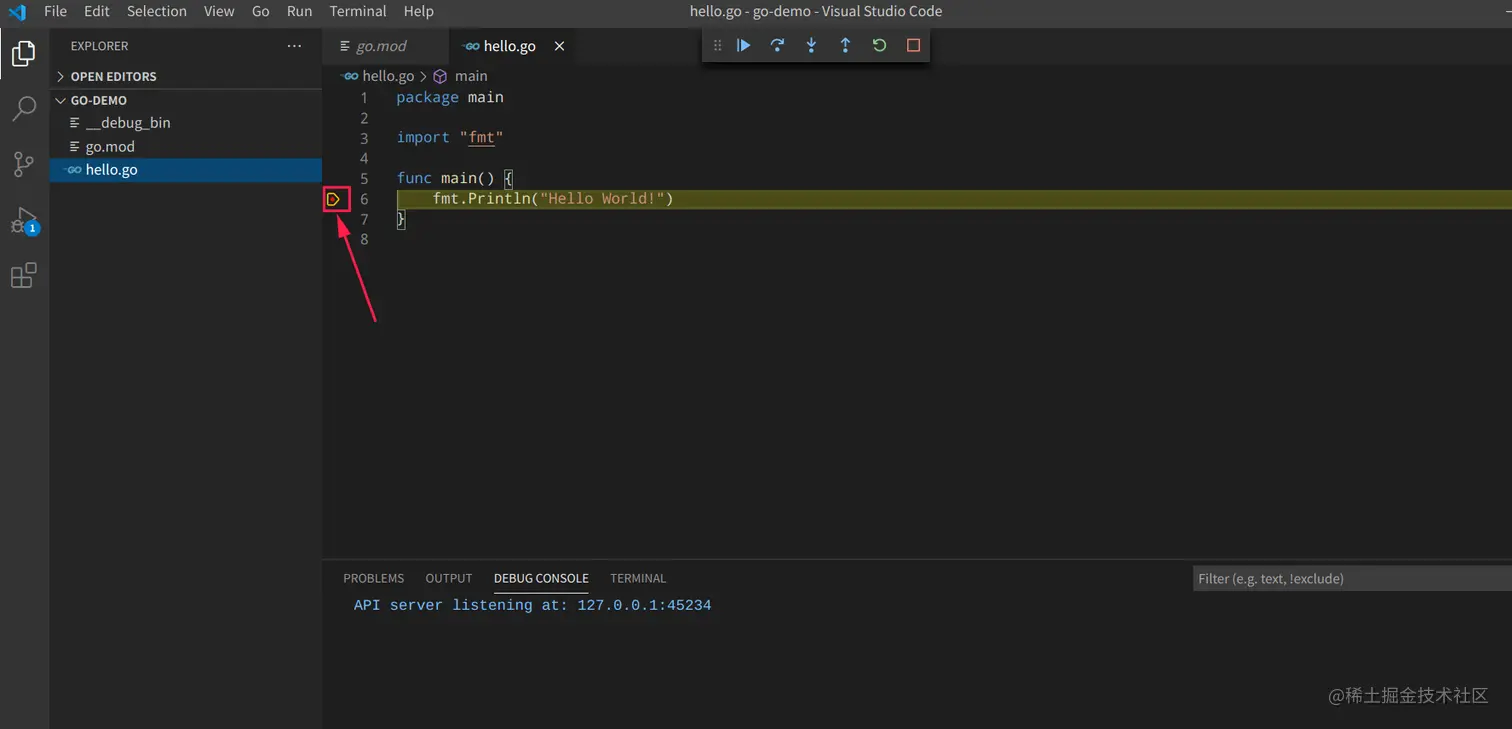Screen dimensions: 1512x729
Task: Close the hello.go editor tab
Action: pos(559,46)
